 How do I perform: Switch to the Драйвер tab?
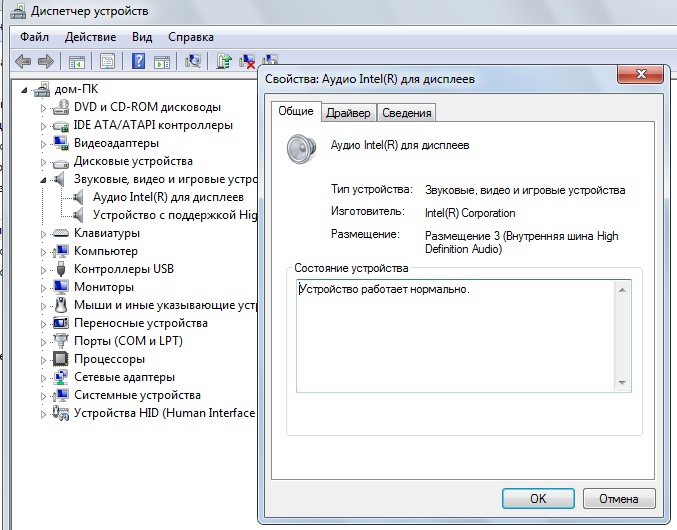coord(348,113)
